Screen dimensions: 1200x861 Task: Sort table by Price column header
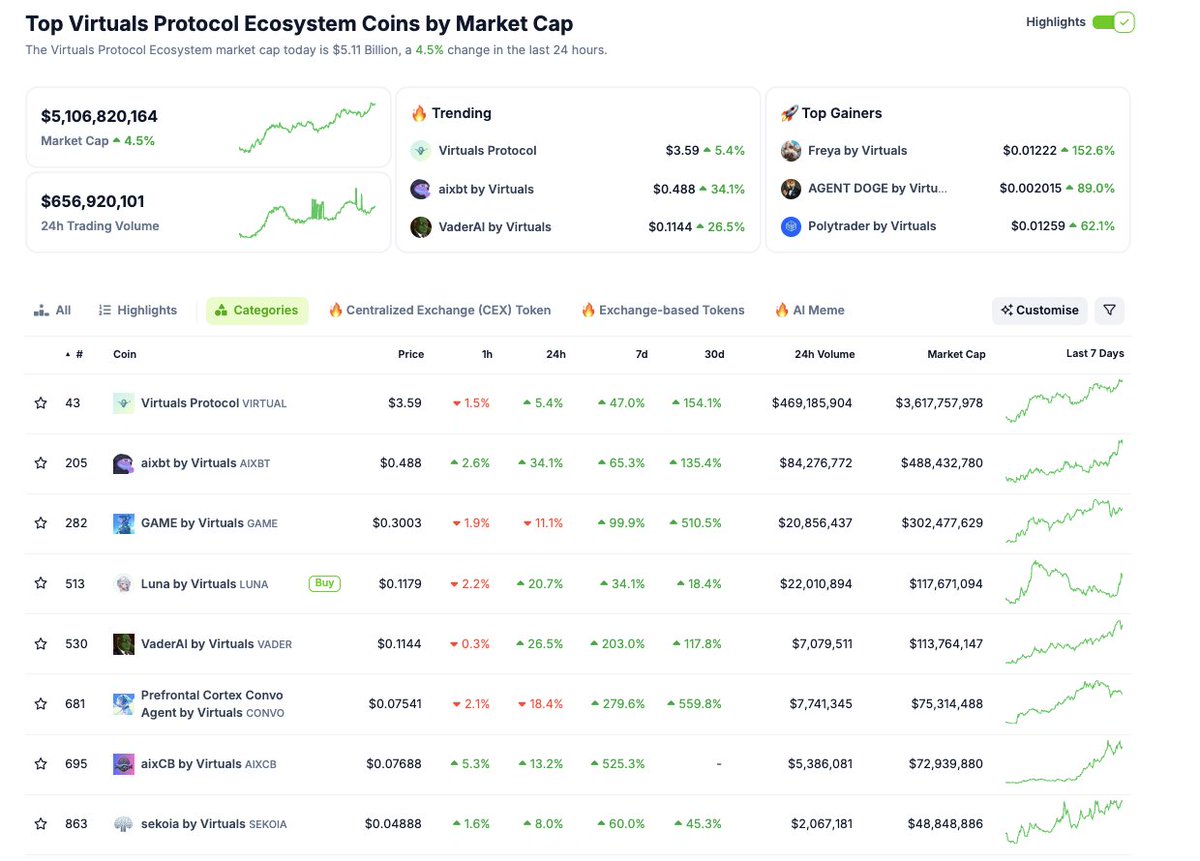(x=410, y=354)
